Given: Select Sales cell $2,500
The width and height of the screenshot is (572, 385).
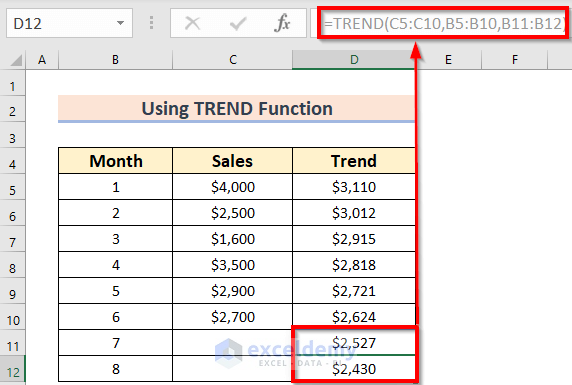Looking at the screenshot, I should click(232, 213).
